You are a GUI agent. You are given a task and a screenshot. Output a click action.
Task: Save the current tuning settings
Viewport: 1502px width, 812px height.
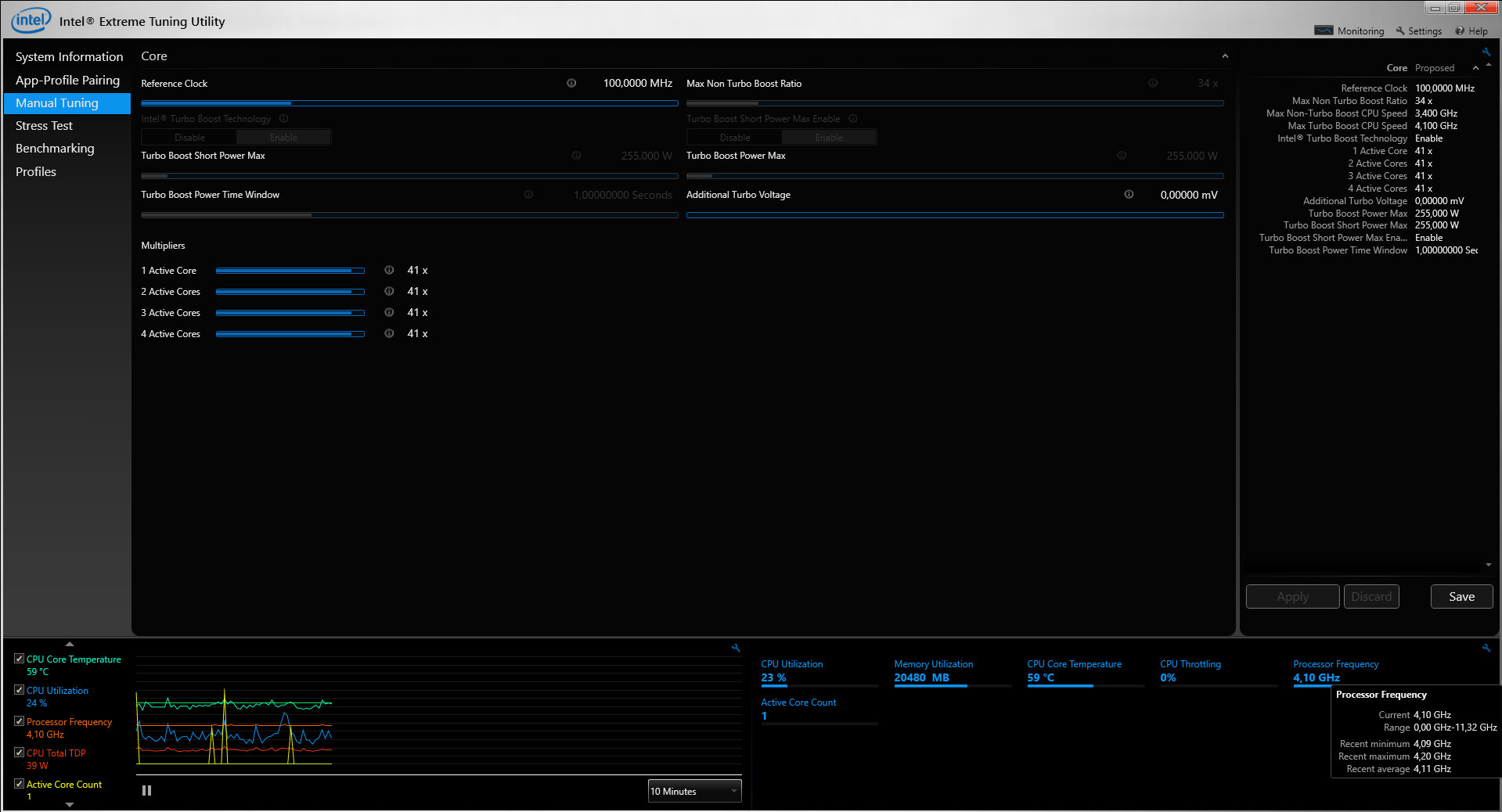pos(1461,596)
